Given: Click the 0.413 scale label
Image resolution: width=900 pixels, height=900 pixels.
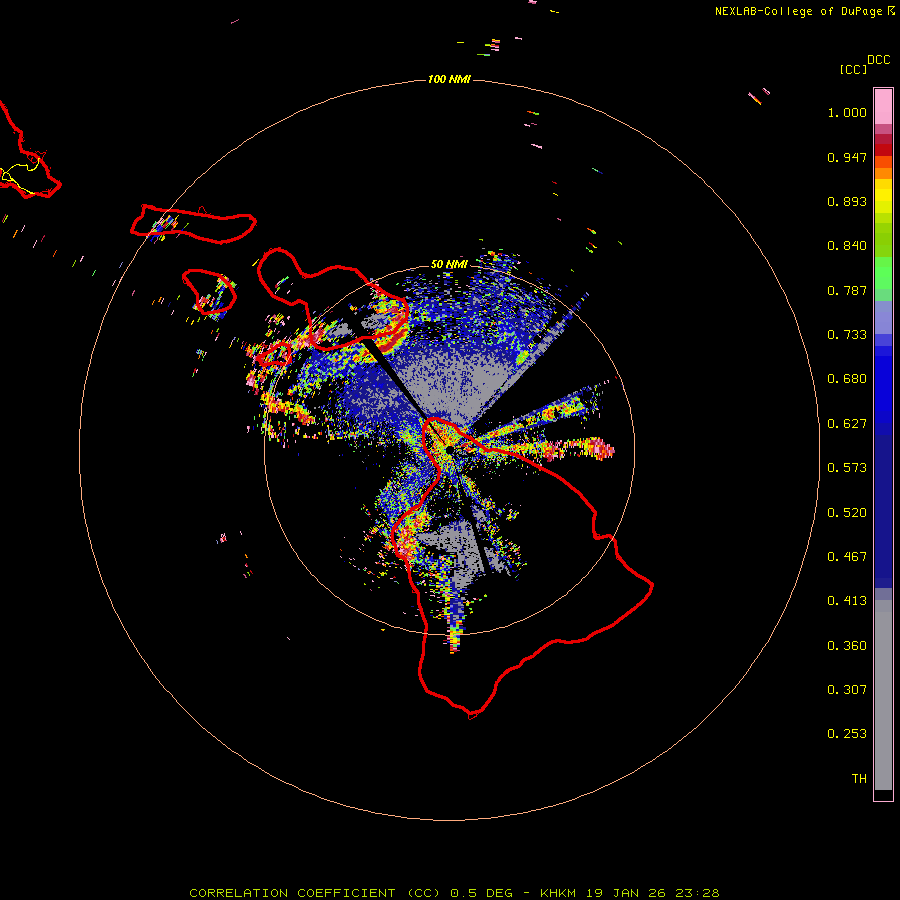Looking at the screenshot, I should (847, 601).
